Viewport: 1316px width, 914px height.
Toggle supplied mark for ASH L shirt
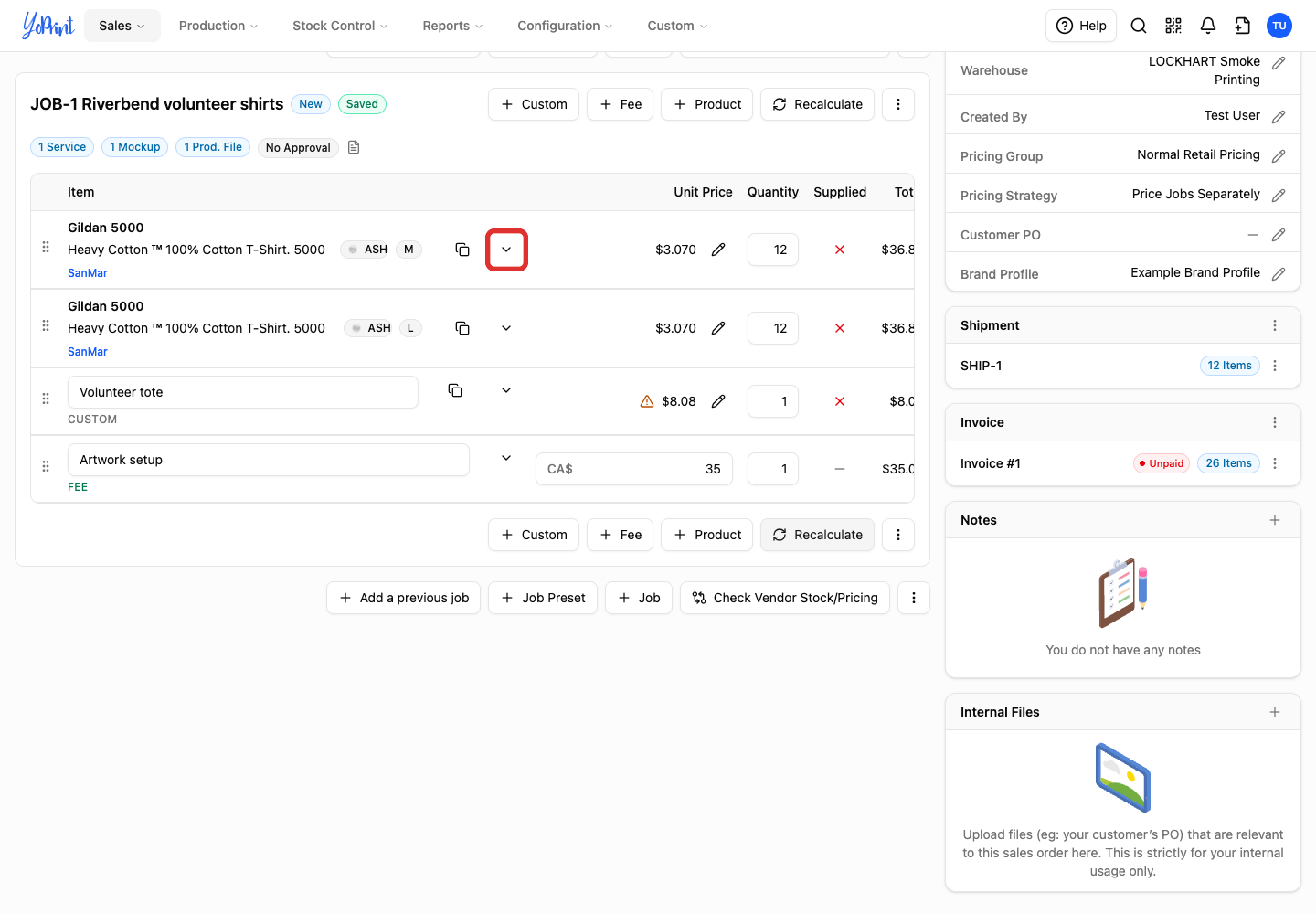coord(840,328)
